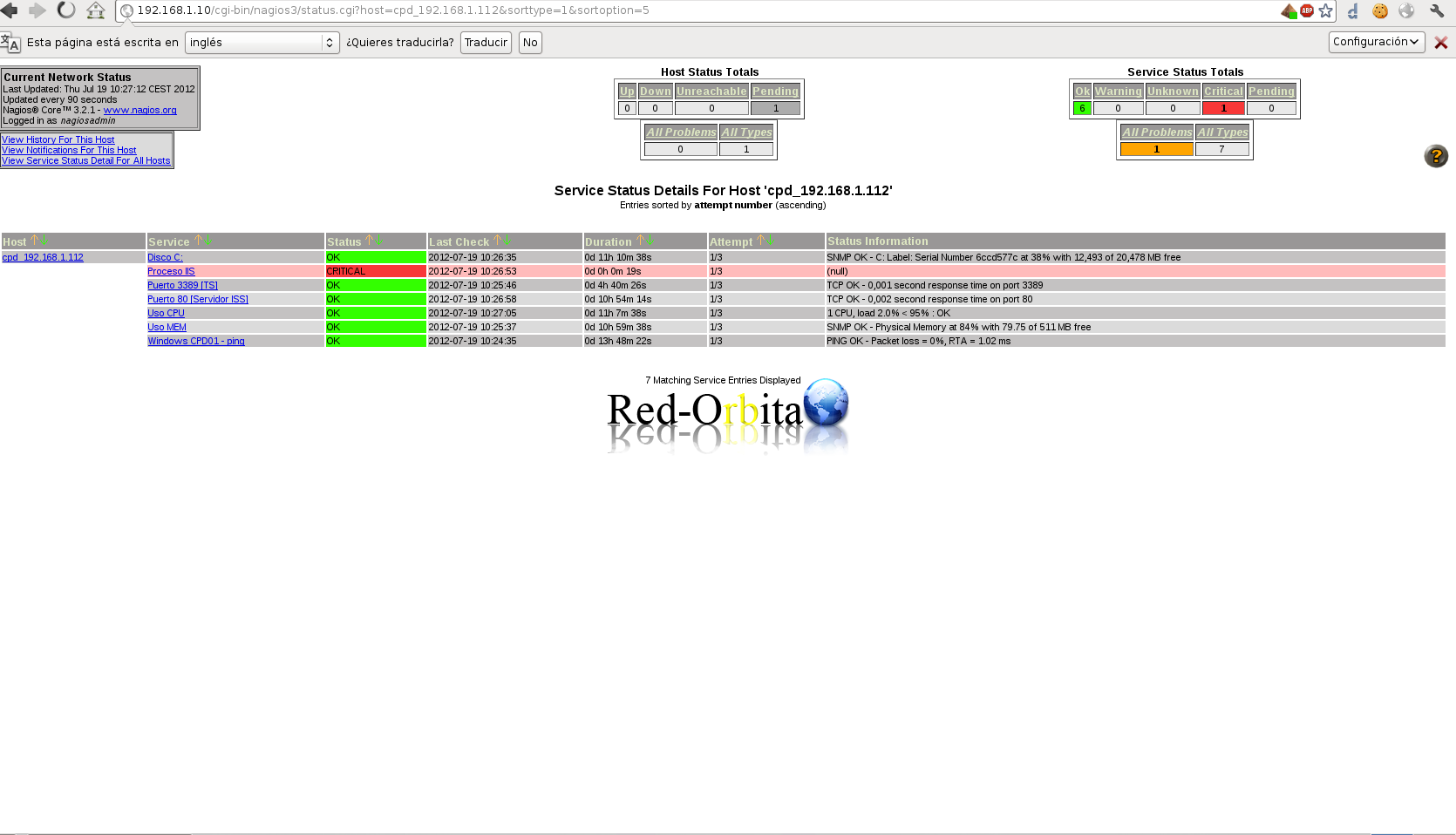Viewport: 1456px width, 835px height.
Task: Click the delicious 'd' extension icon
Action: (1353, 11)
